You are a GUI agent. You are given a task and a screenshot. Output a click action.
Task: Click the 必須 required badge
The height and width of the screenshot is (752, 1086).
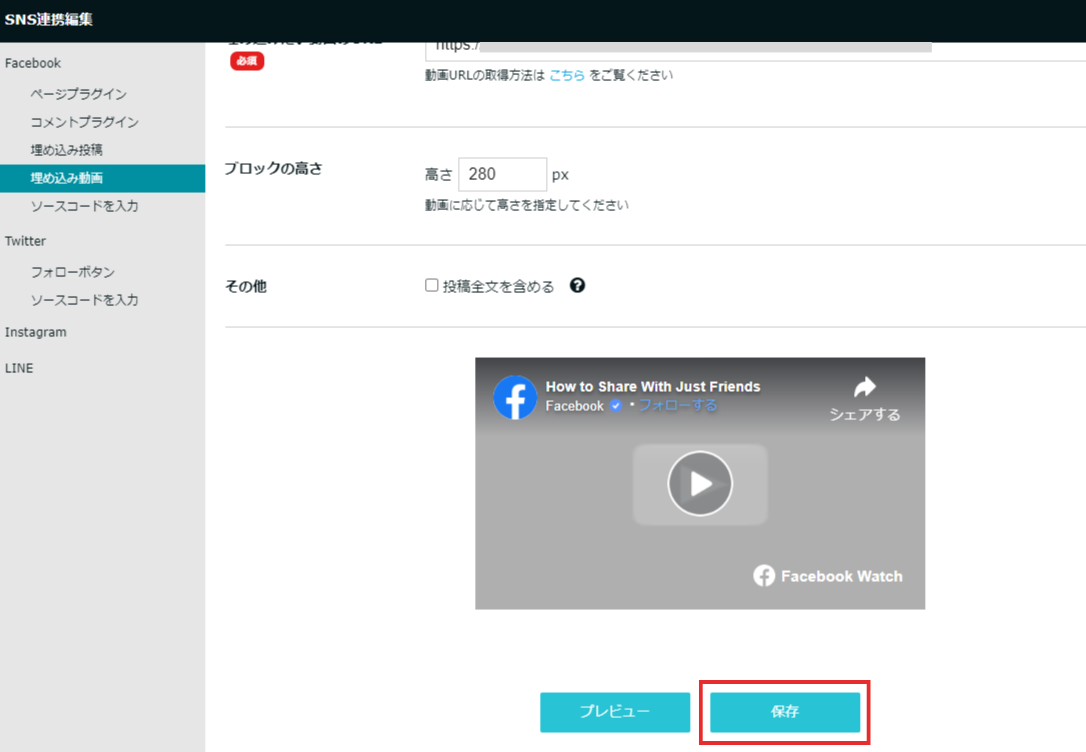click(x=247, y=61)
